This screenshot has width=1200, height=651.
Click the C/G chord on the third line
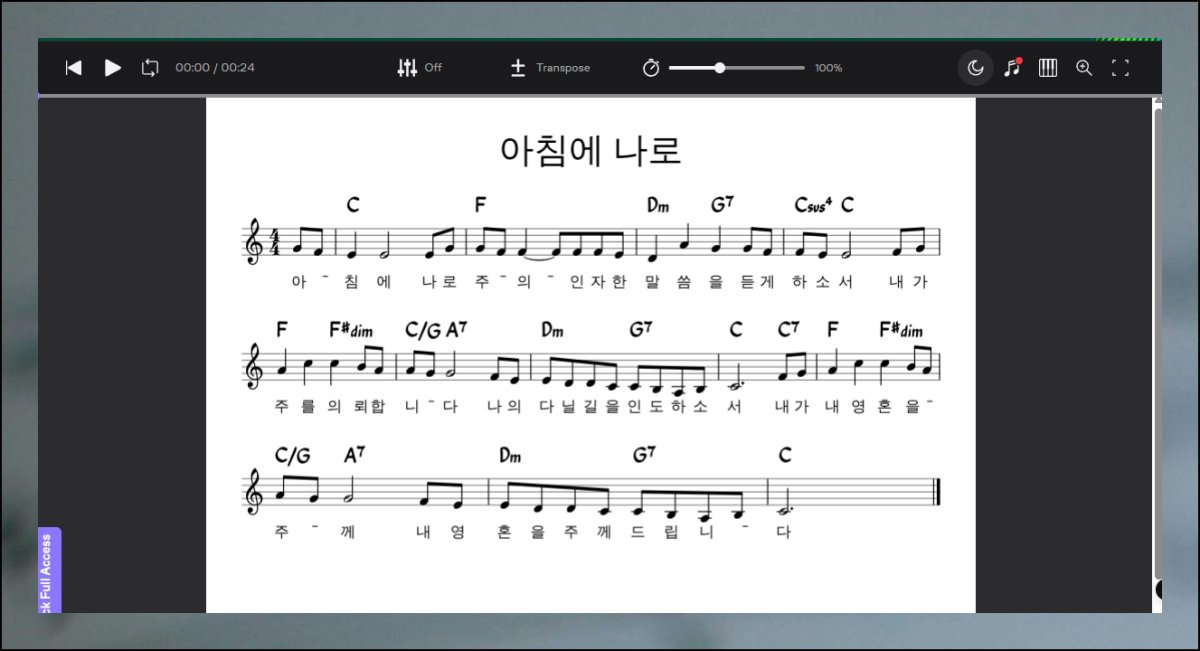292,455
